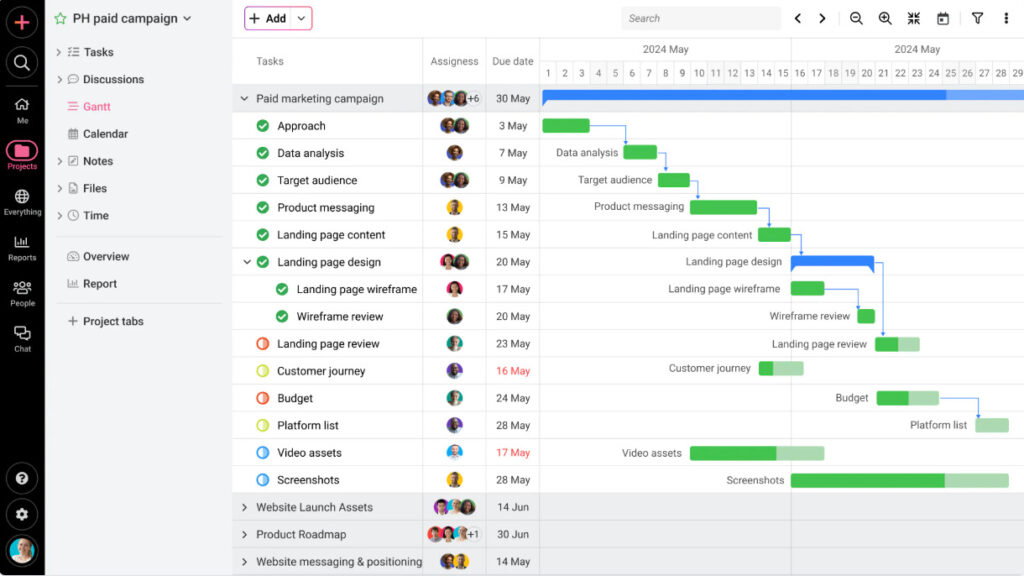Image resolution: width=1024 pixels, height=576 pixels.
Task: Open the three-dot options menu on the toolbar
Action: [x=1006, y=18]
